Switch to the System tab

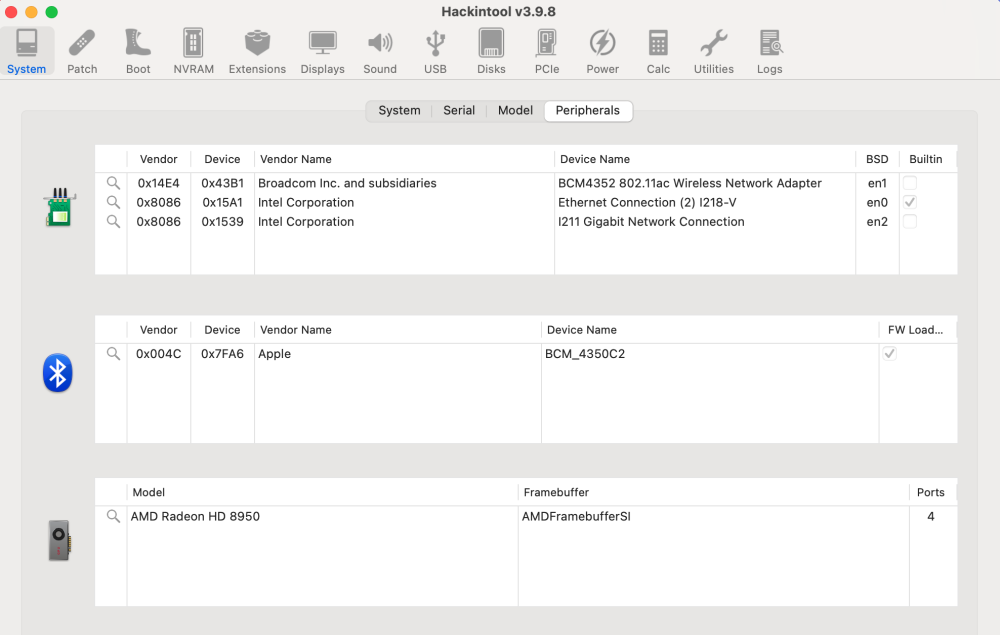[x=399, y=110]
